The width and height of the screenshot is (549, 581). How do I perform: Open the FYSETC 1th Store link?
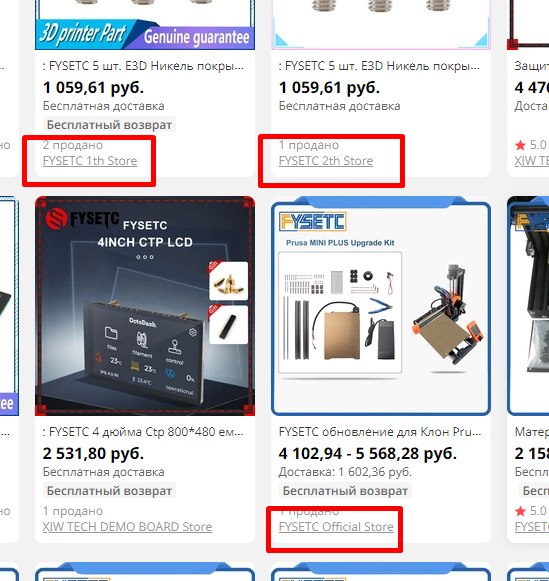click(x=90, y=161)
